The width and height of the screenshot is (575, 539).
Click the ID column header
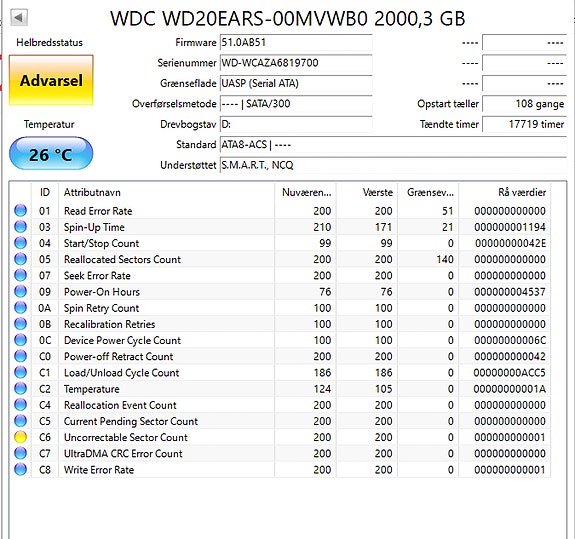tap(45, 192)
